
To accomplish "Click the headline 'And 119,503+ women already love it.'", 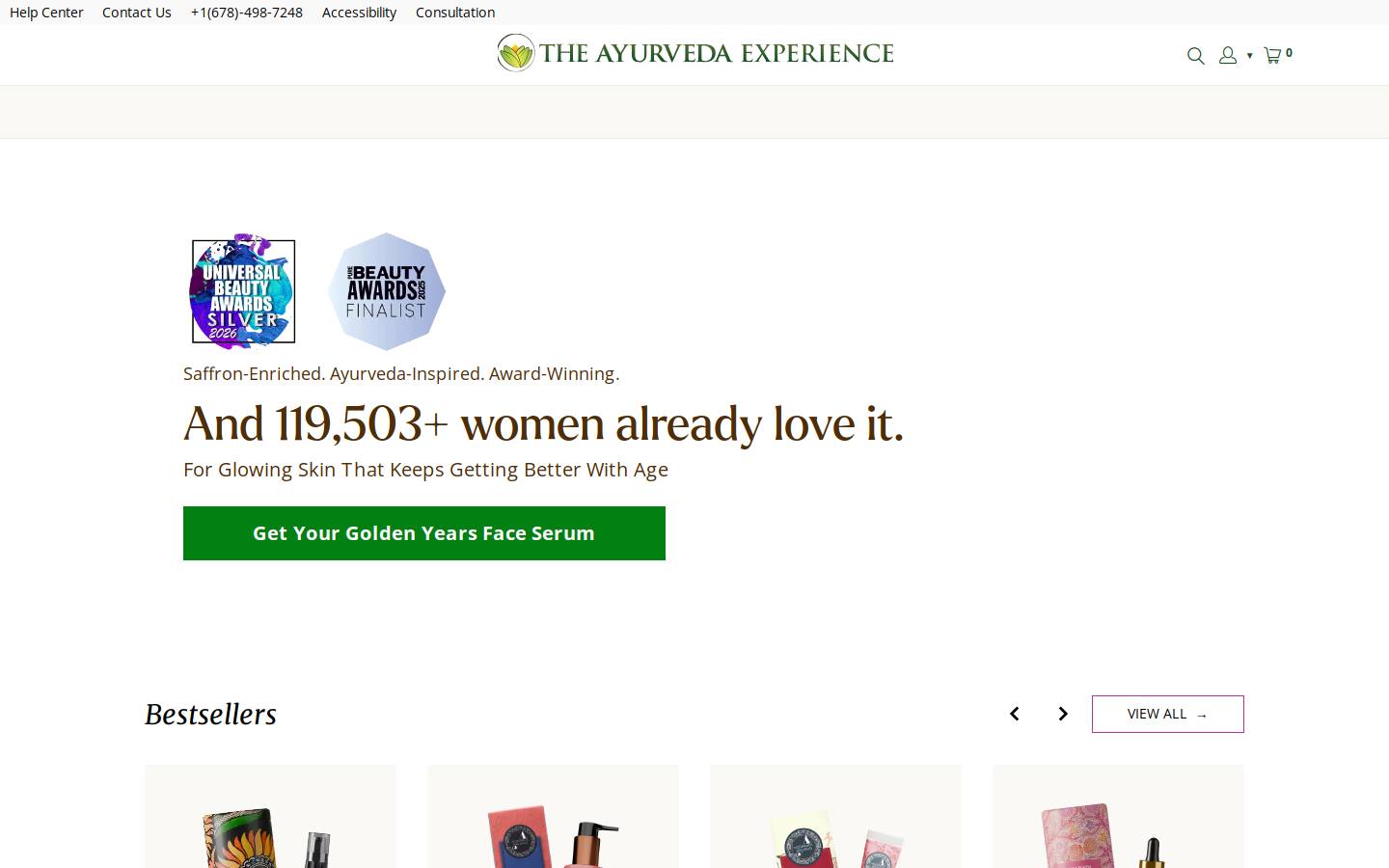I will coord(543,424).
